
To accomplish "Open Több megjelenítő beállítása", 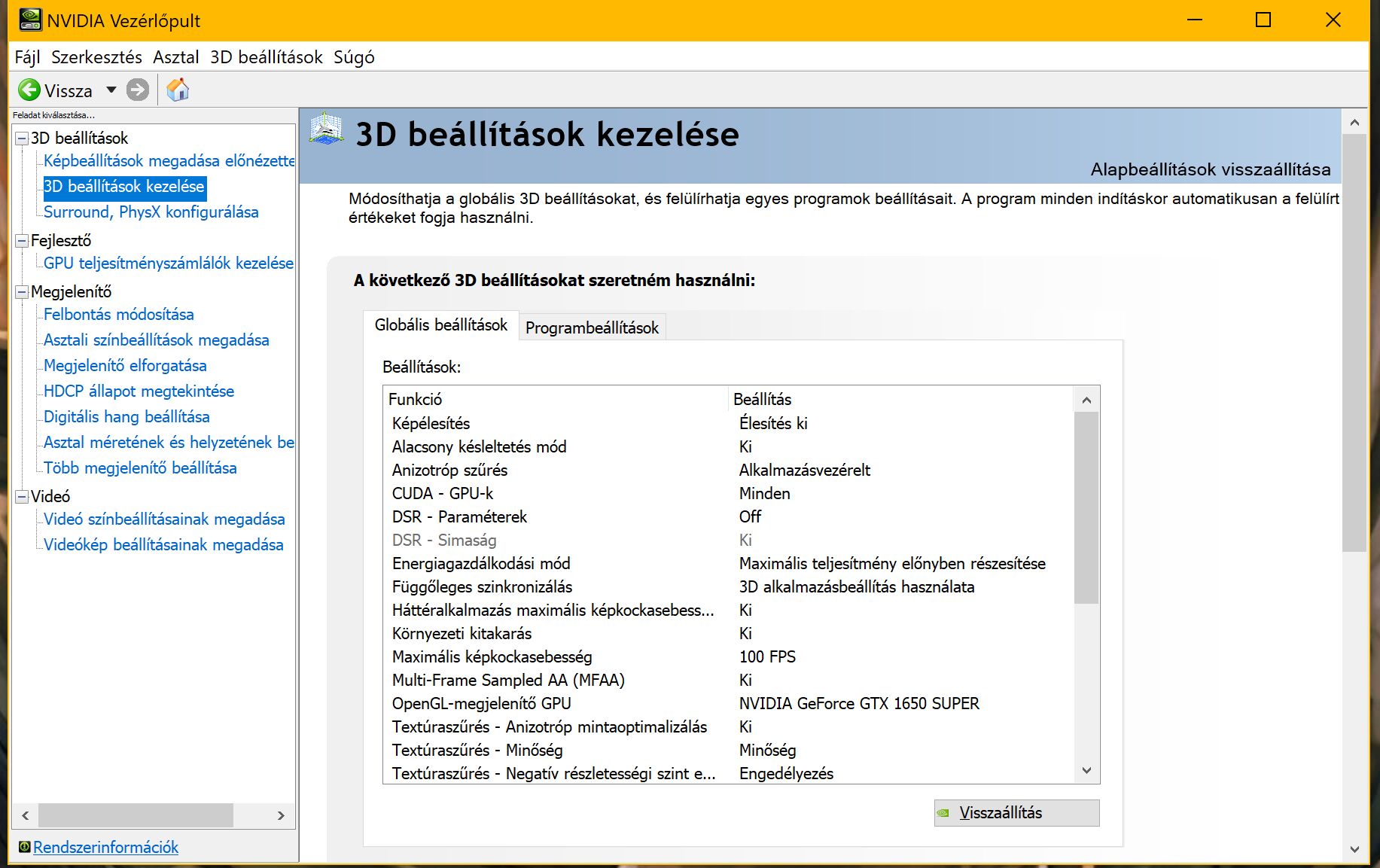I will tap(140, 468).
